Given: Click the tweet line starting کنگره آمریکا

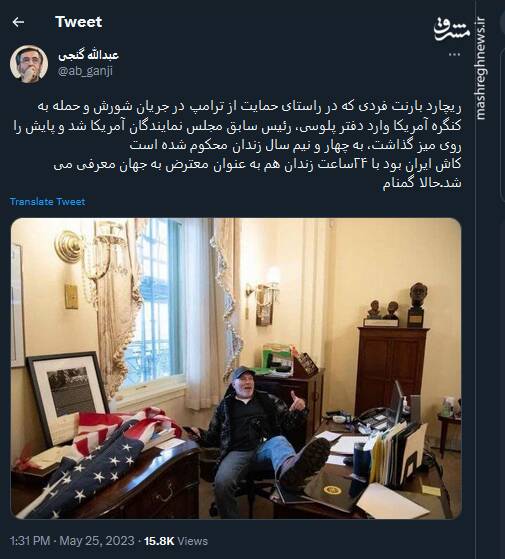Looking at the screenshot, I should click(237, 126).
